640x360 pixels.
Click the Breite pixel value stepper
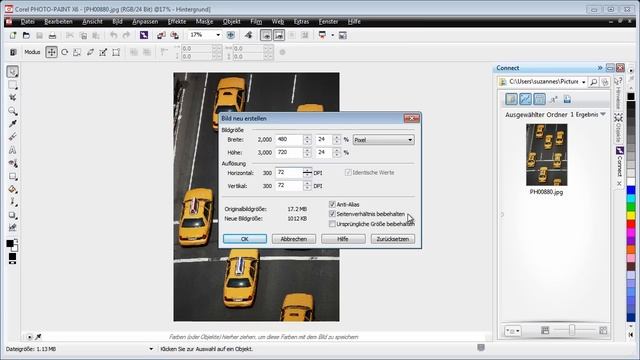(307, 140)
